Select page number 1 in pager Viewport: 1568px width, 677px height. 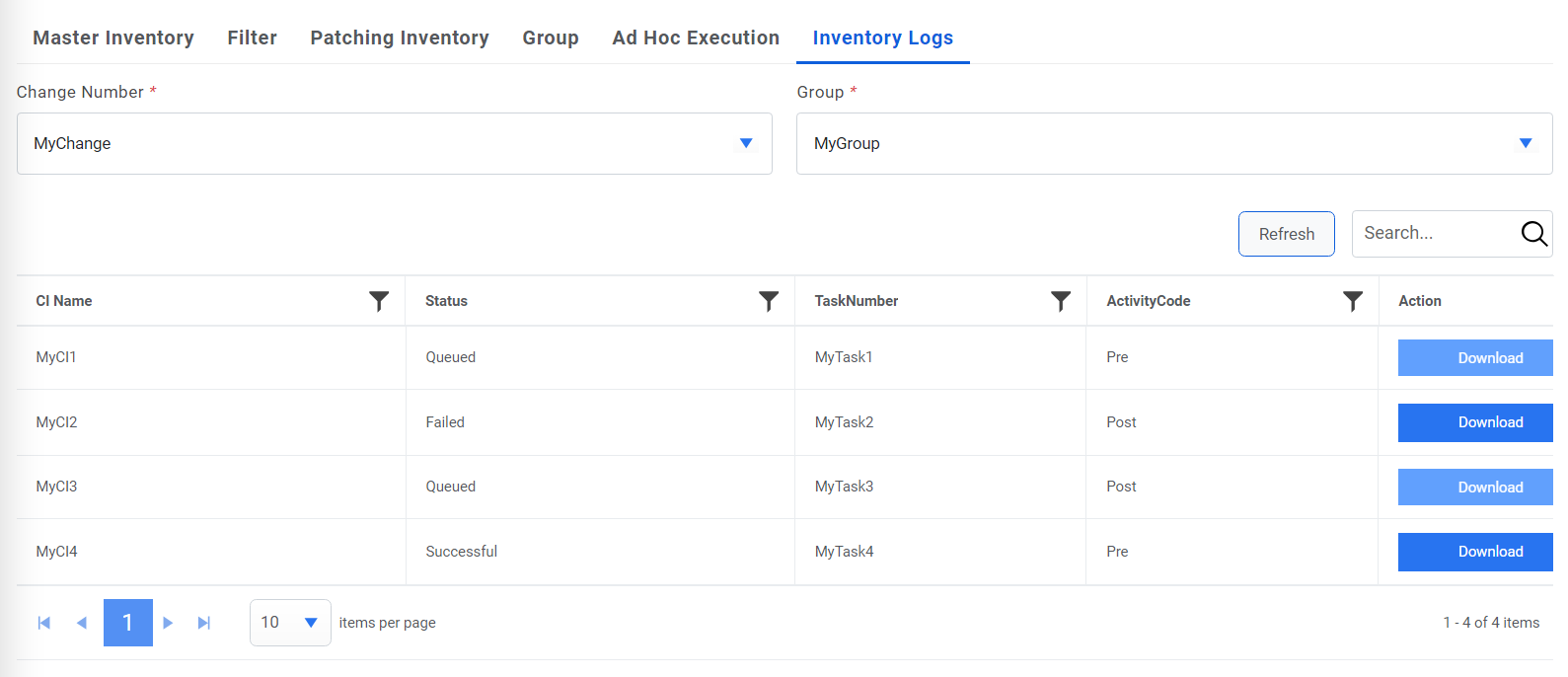[128, 623]
